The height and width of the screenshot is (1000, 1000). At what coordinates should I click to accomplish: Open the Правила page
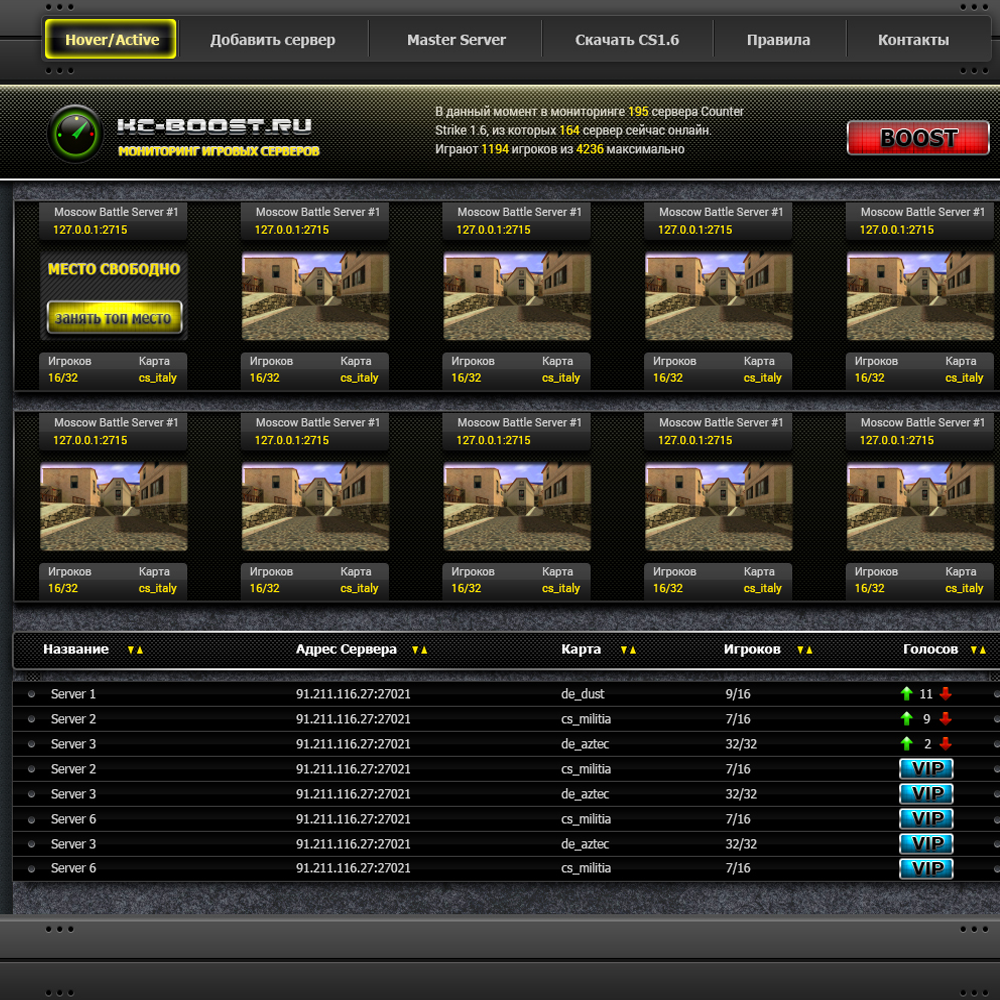(x=778, y=40)
